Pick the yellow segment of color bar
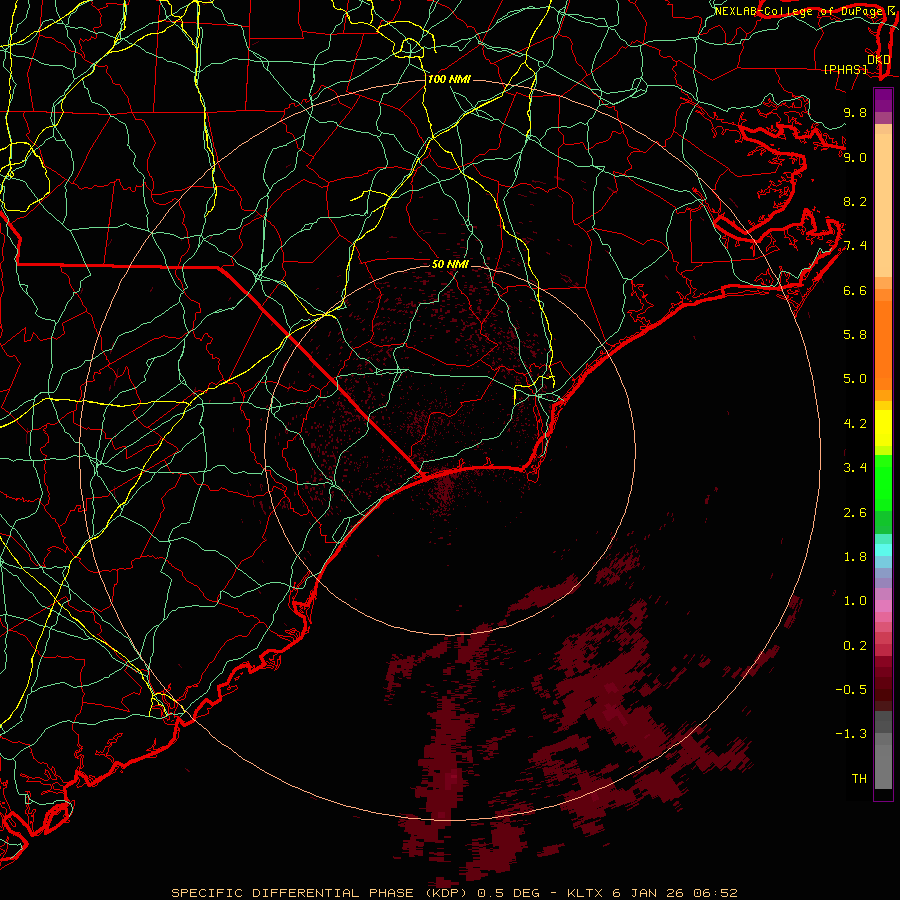Image resolution: width=900 pixels, height=900 pixels. 883,428
